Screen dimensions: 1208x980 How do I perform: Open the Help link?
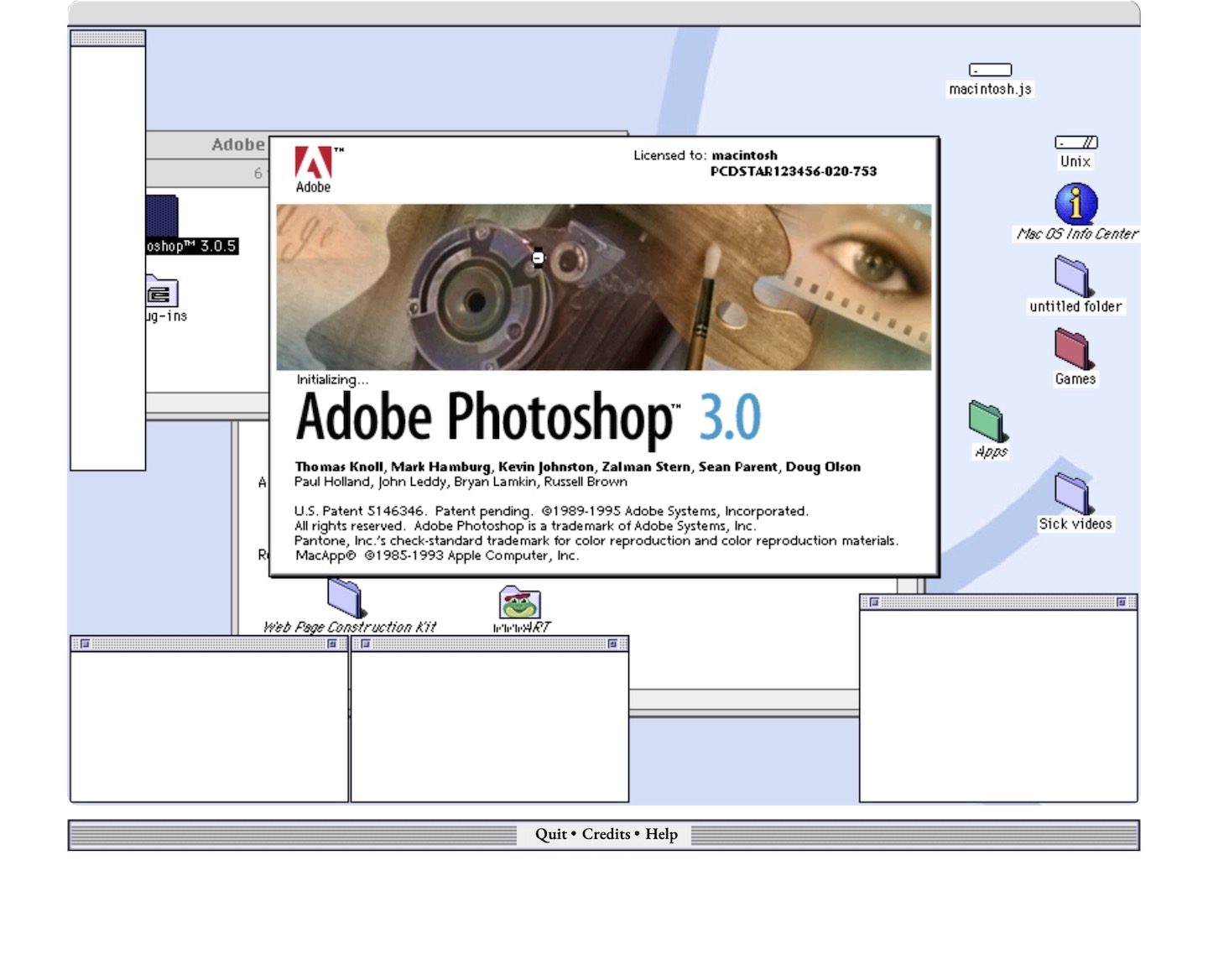pyautogui.click(x=661, y=834)
